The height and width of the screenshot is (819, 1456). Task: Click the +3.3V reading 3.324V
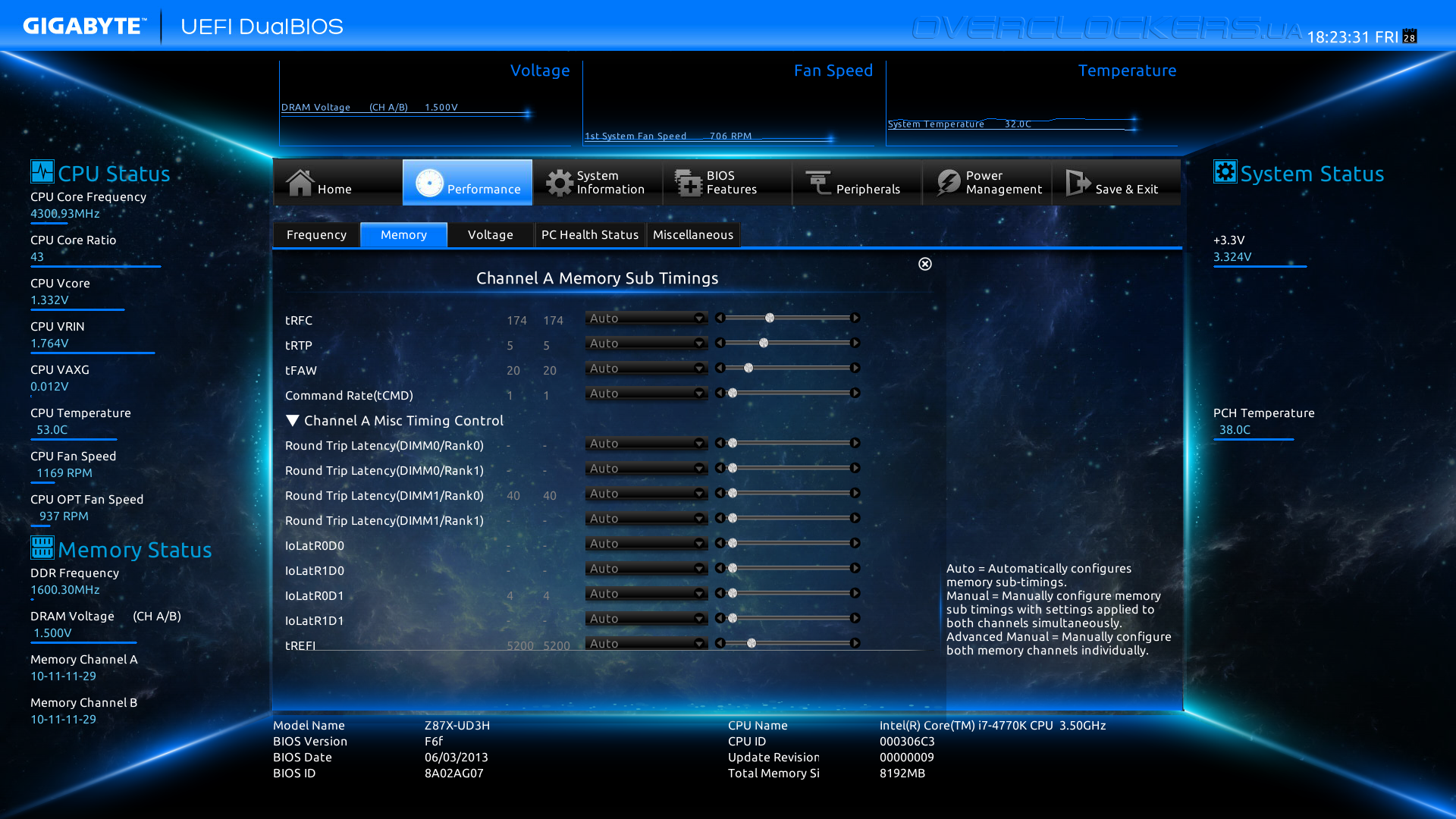click(1232, 257)
